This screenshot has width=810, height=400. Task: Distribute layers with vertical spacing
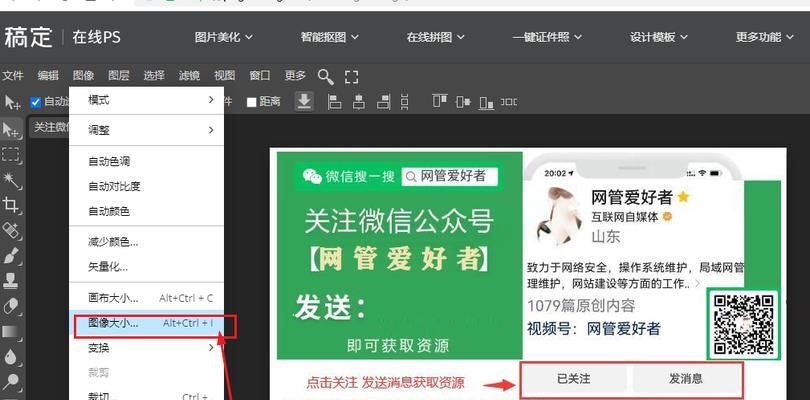pos(404,102)
